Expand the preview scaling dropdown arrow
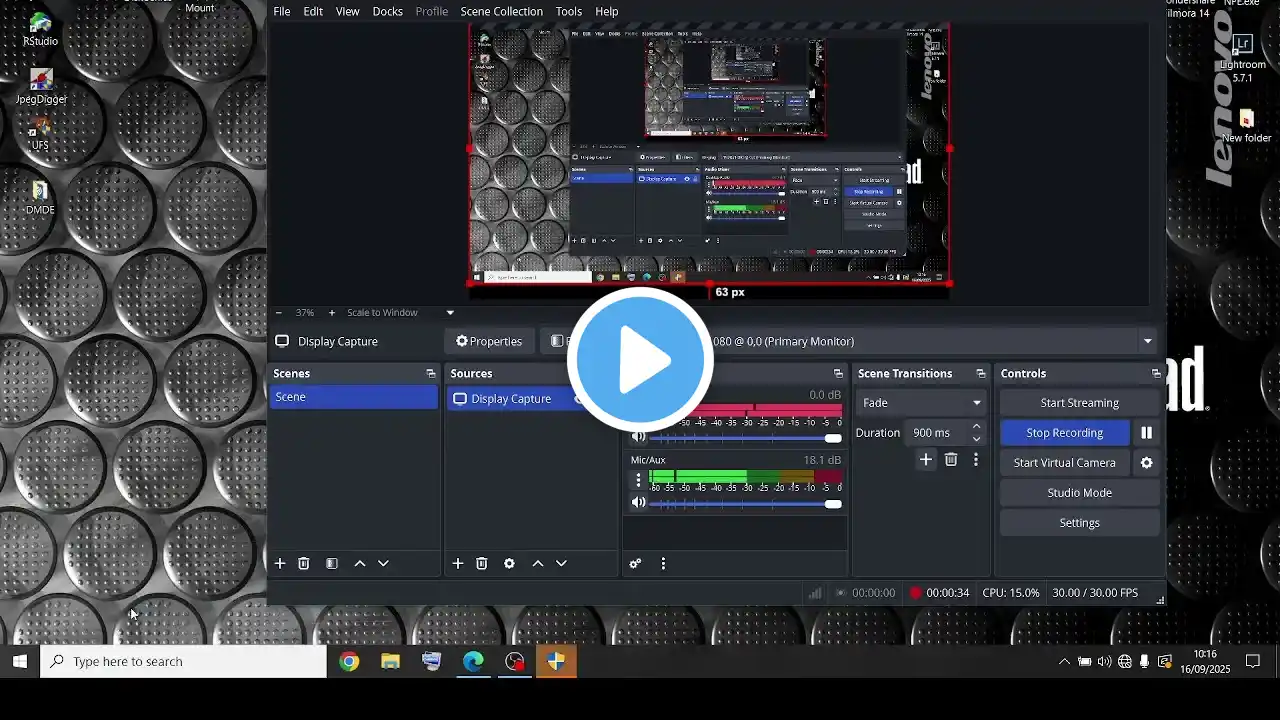 (x=450, y=313)
